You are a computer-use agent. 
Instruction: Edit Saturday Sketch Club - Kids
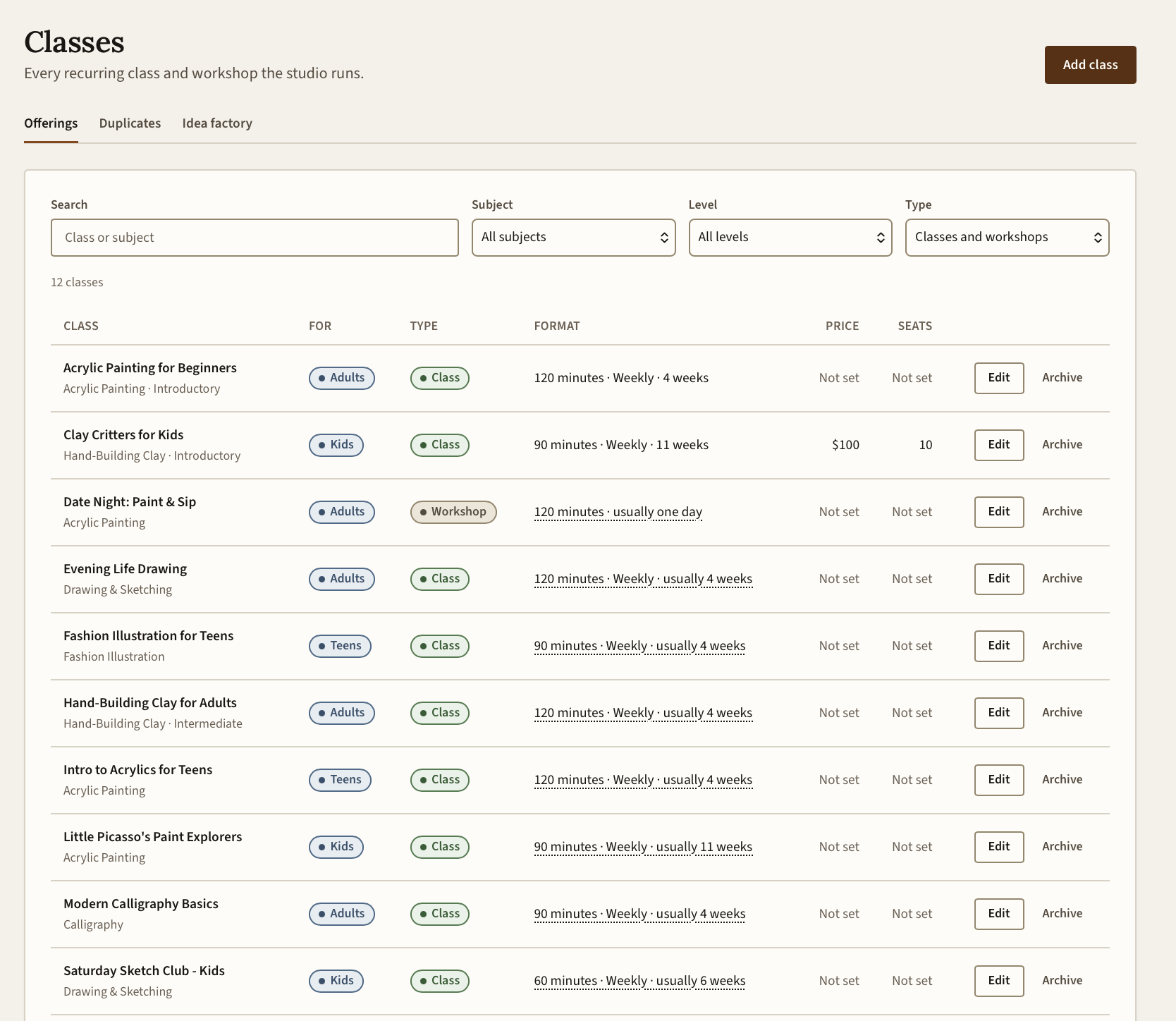pyautogui.click(x=999, y=981)
